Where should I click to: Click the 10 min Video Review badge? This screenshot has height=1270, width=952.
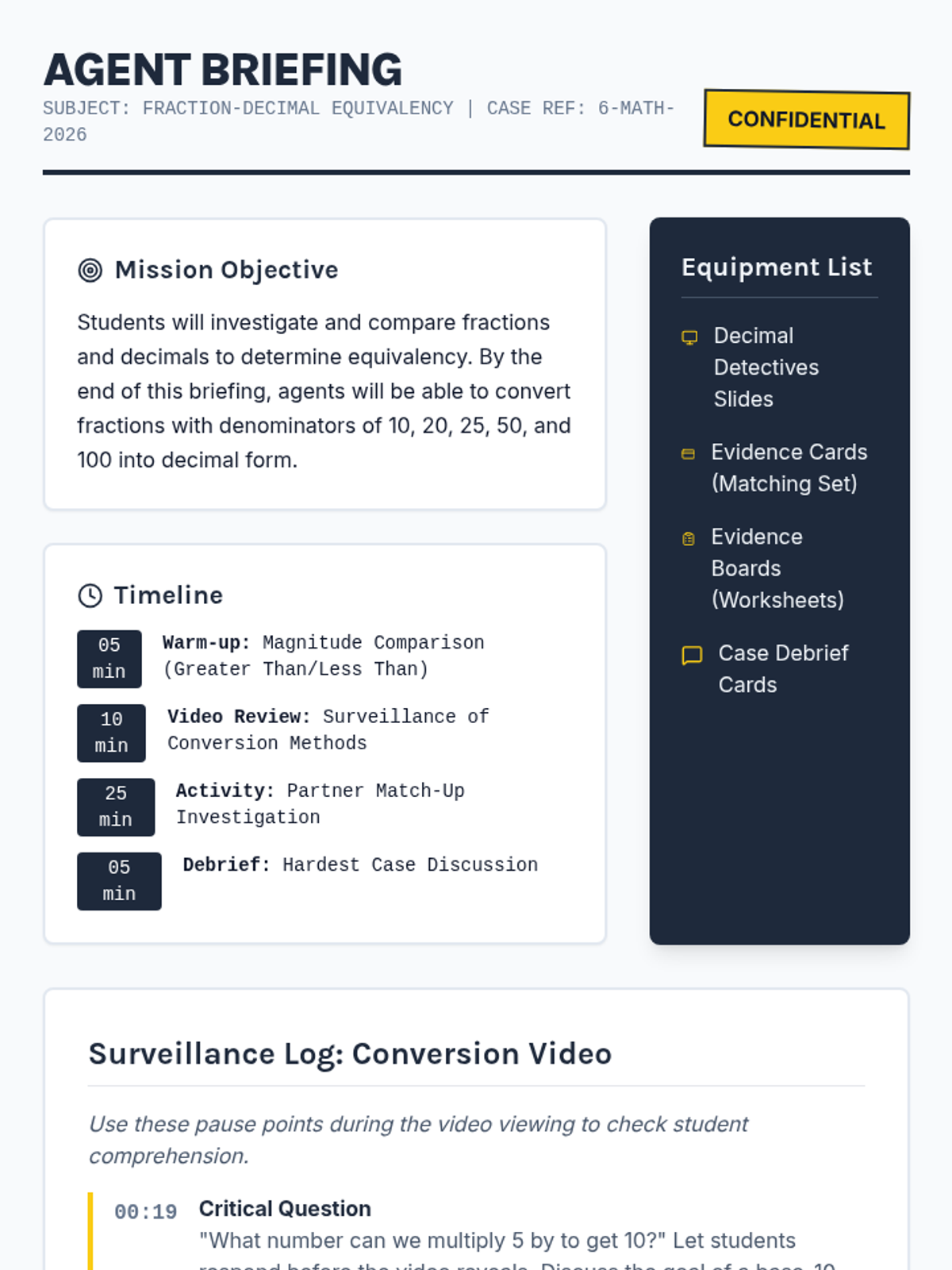(x=111, y=733)
